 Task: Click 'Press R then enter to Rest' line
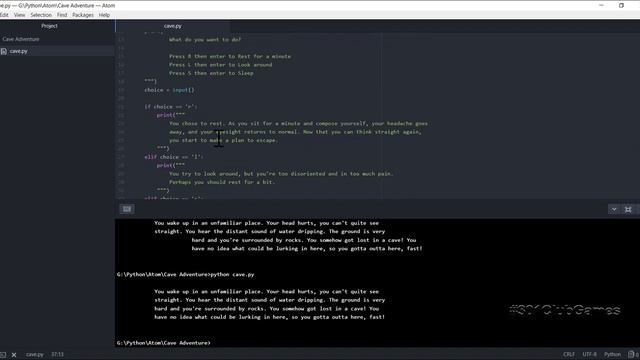(230, 56)
